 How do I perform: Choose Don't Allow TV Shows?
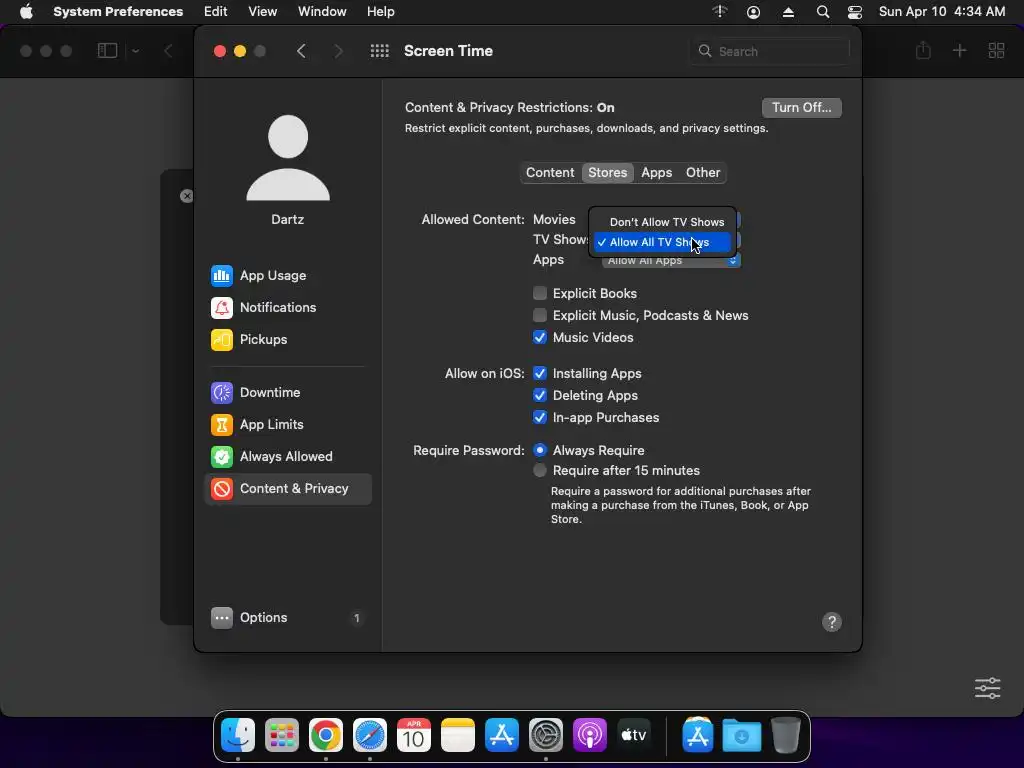click(x=662, y=222)
